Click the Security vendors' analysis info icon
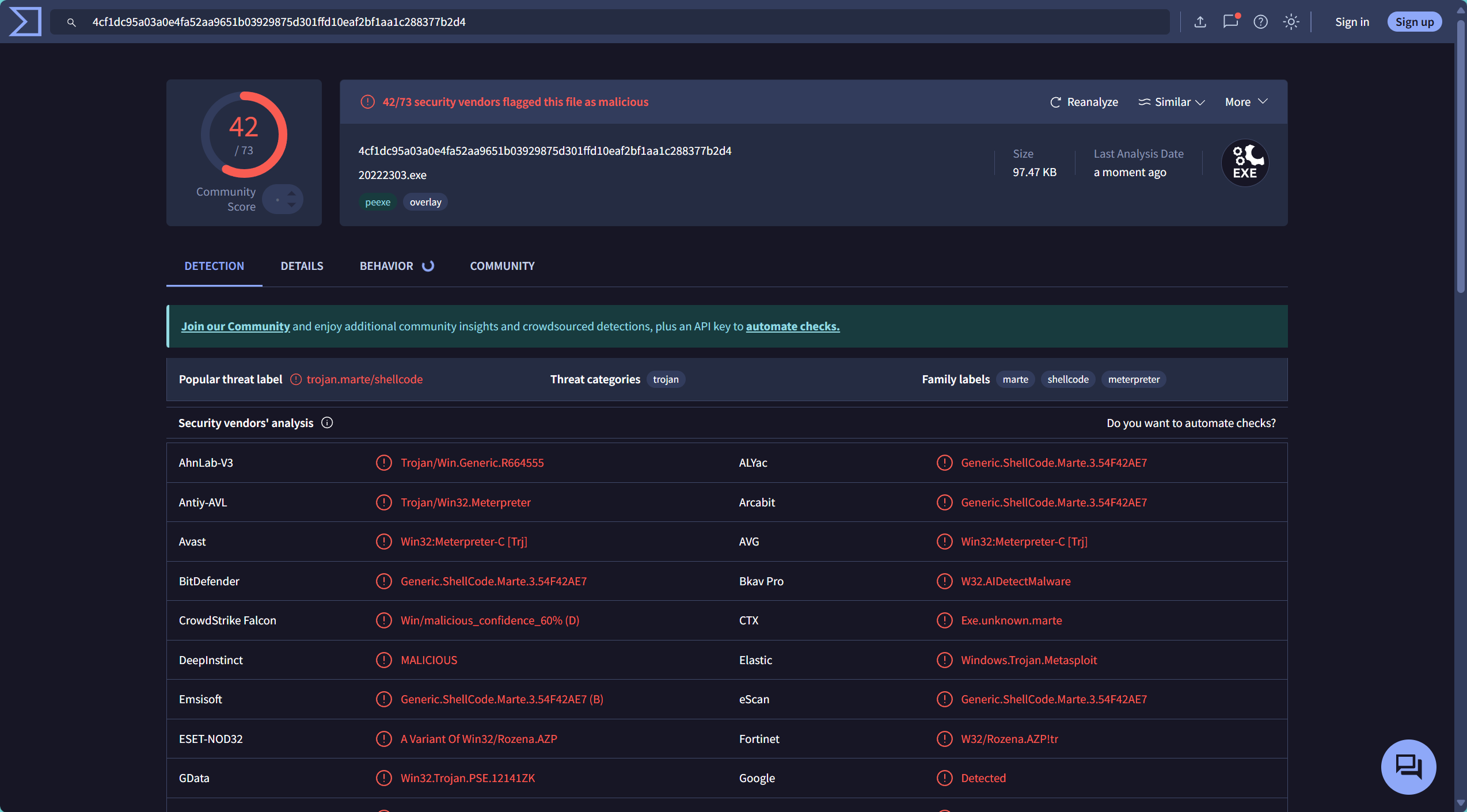Image resolution: width=1467 pixels, height=812 pixels. [x=327, y=423]
